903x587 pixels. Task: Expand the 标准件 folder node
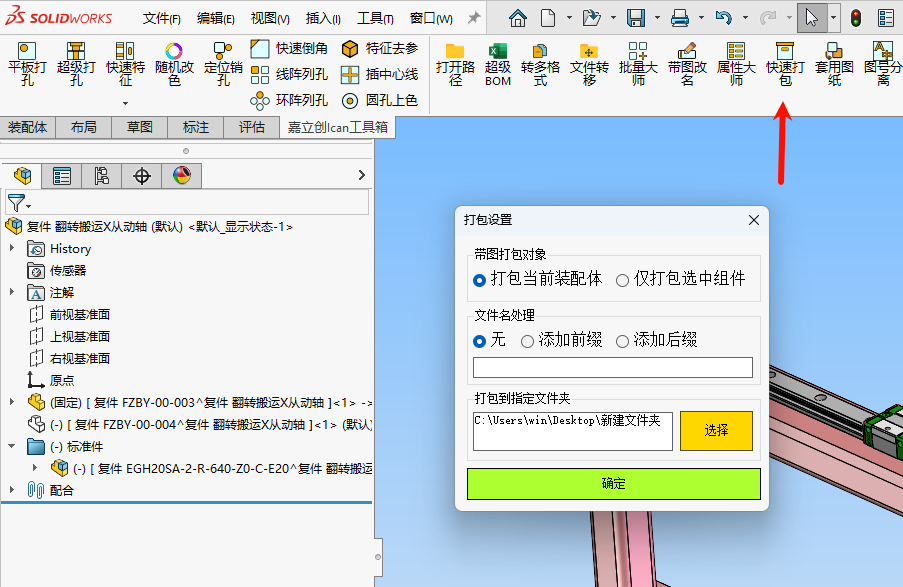[x=12, y=446]
